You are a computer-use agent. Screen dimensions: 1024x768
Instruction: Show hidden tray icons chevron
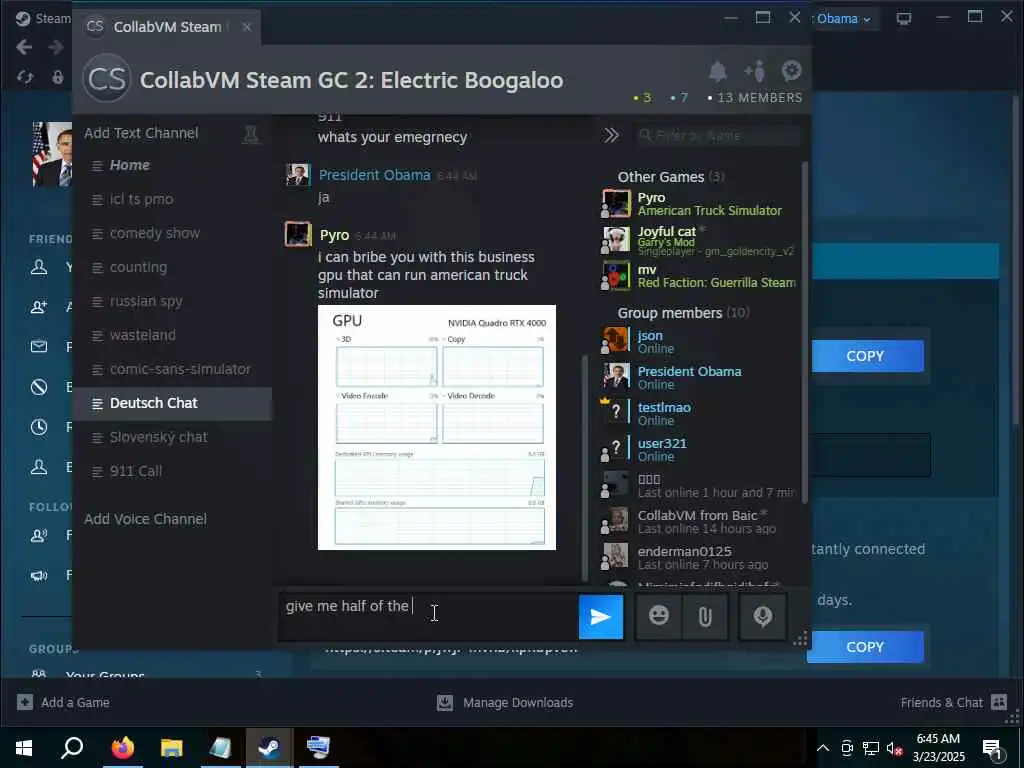[823, 748]
